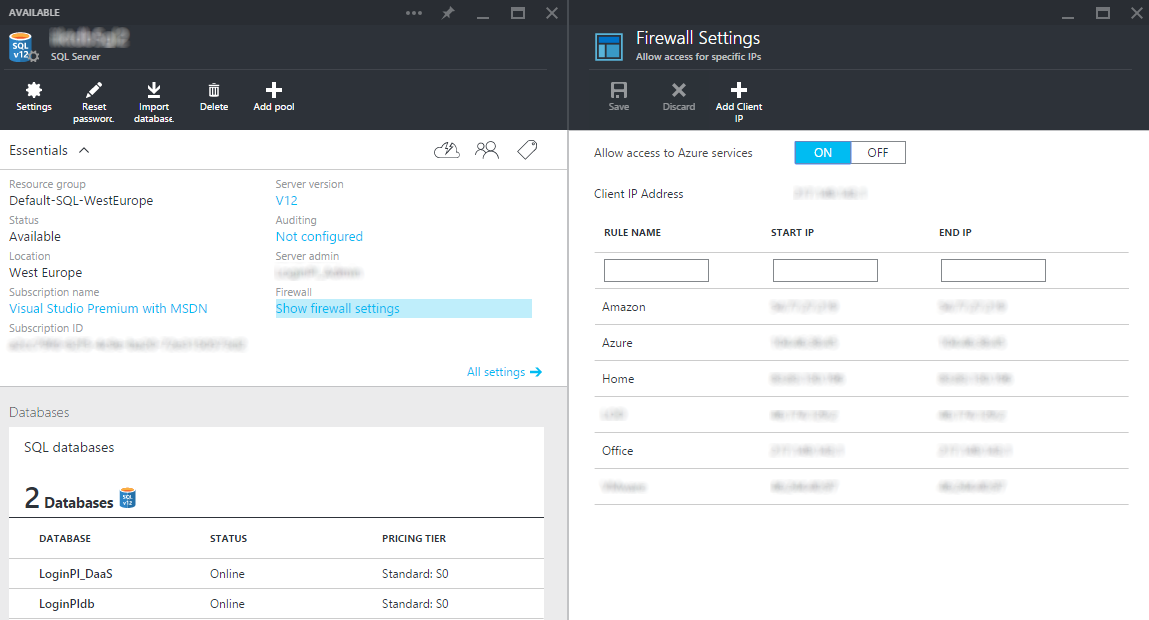The width and height of the screenshot is (1149, 620).
Task: Open All settings arrow link
Action: pos(505,372)
